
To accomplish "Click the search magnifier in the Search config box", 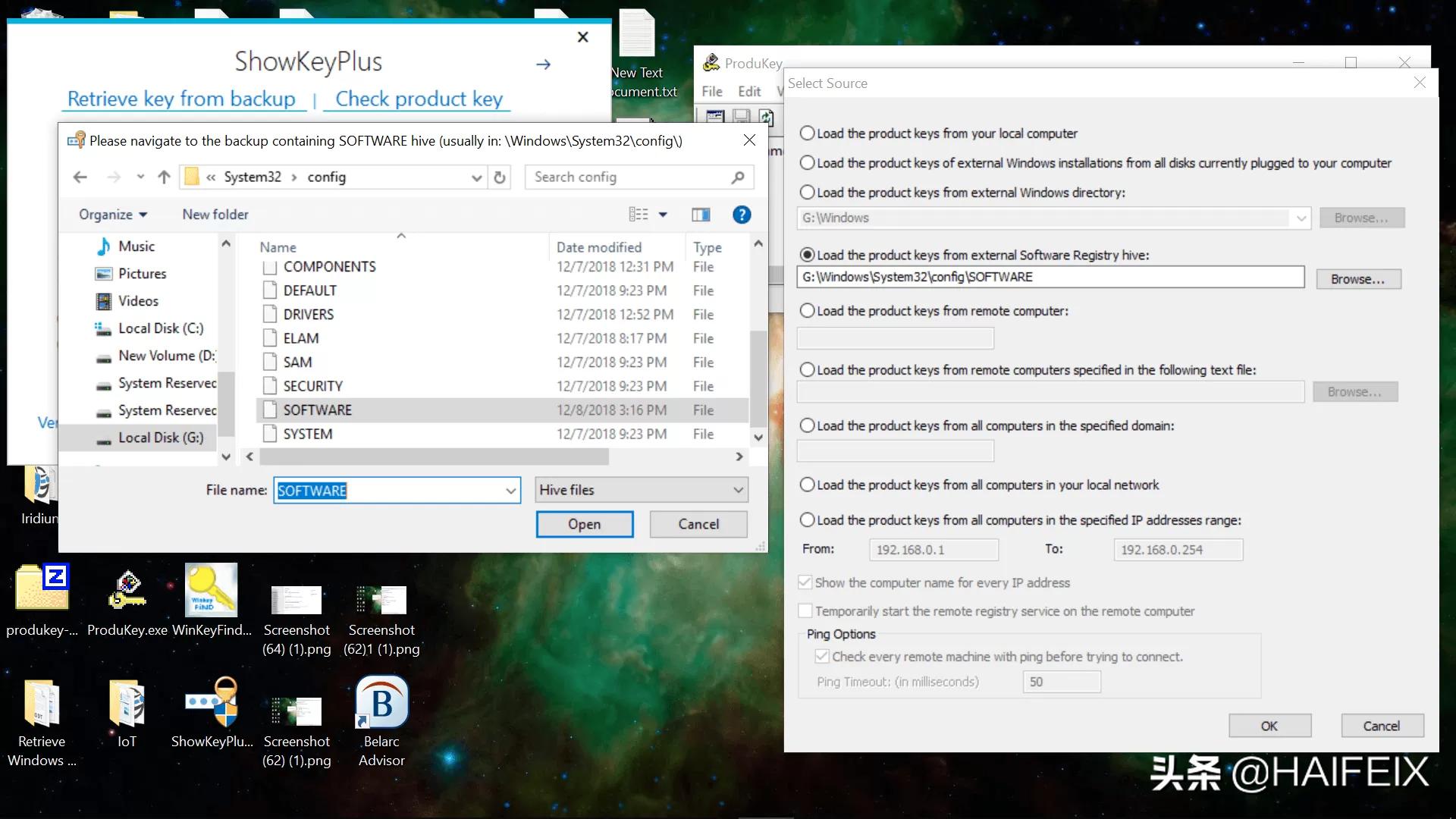I will 738,177.
